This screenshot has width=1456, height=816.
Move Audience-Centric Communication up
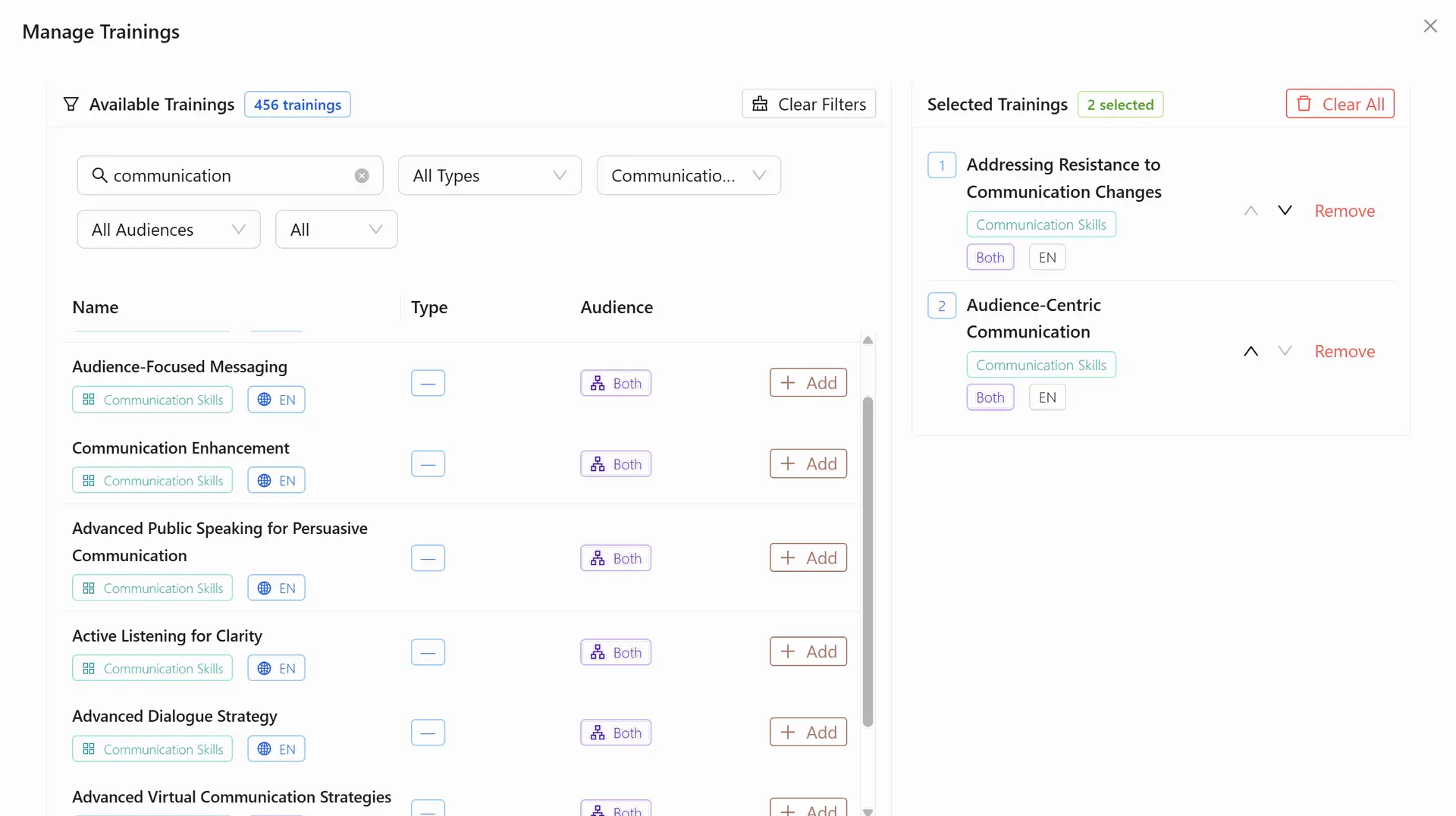(1250, 351)
